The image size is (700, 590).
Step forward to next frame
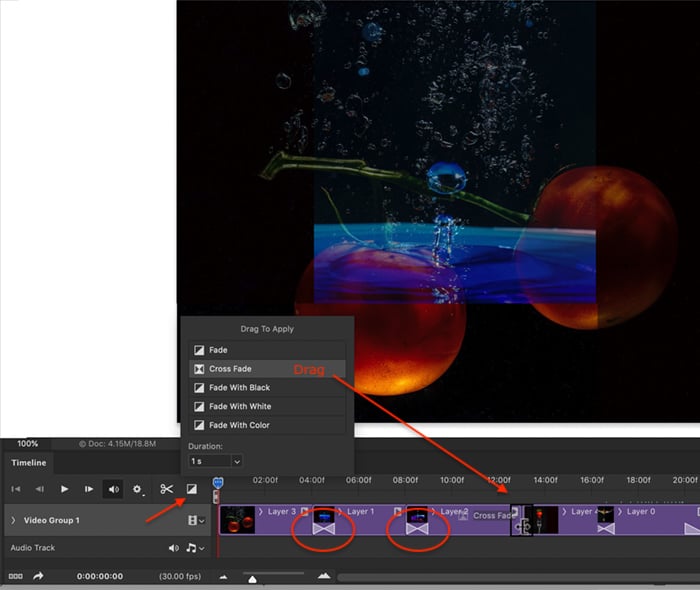89,489
